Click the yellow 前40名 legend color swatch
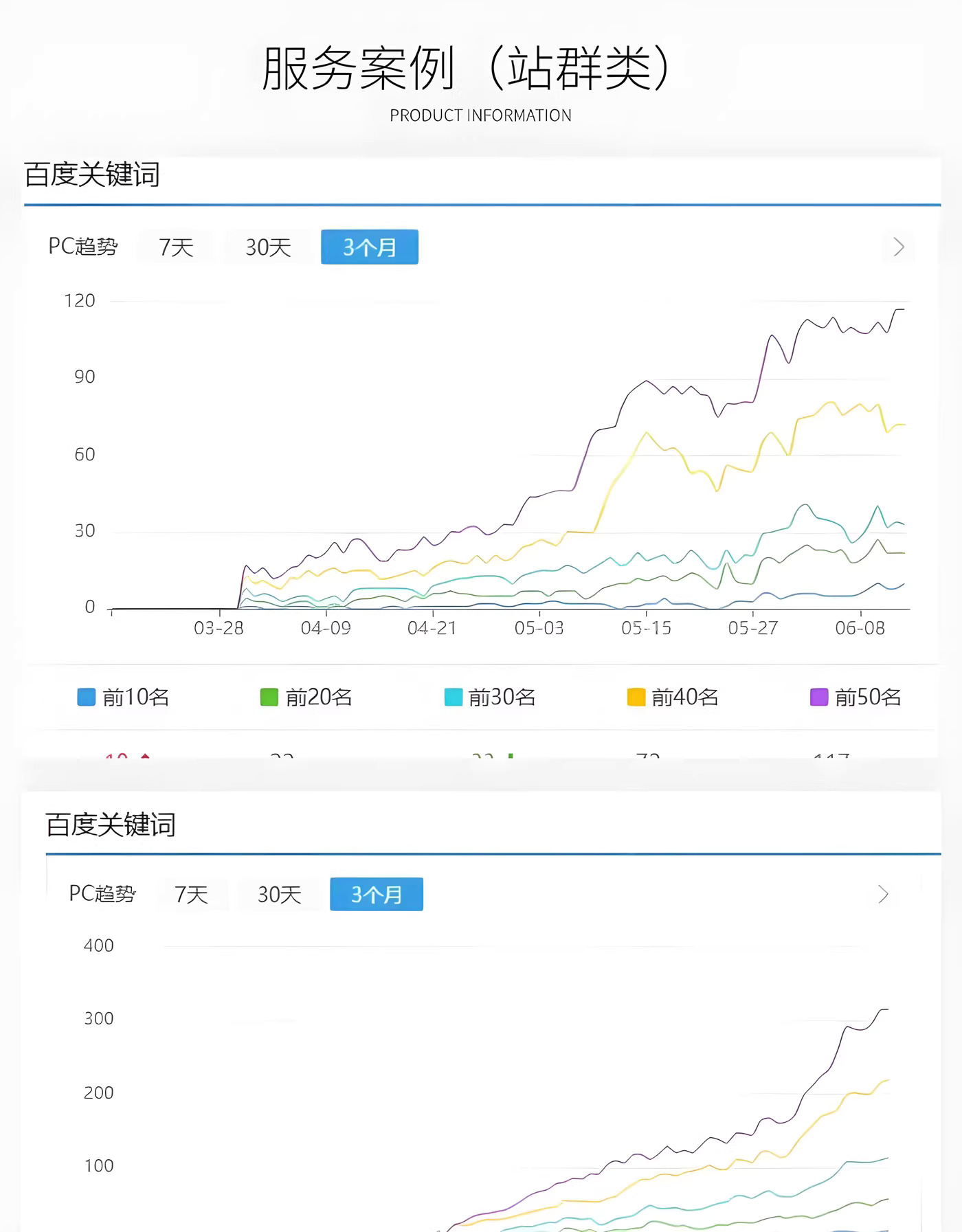This screenshot has width=962, height=1232. (636, 697)
